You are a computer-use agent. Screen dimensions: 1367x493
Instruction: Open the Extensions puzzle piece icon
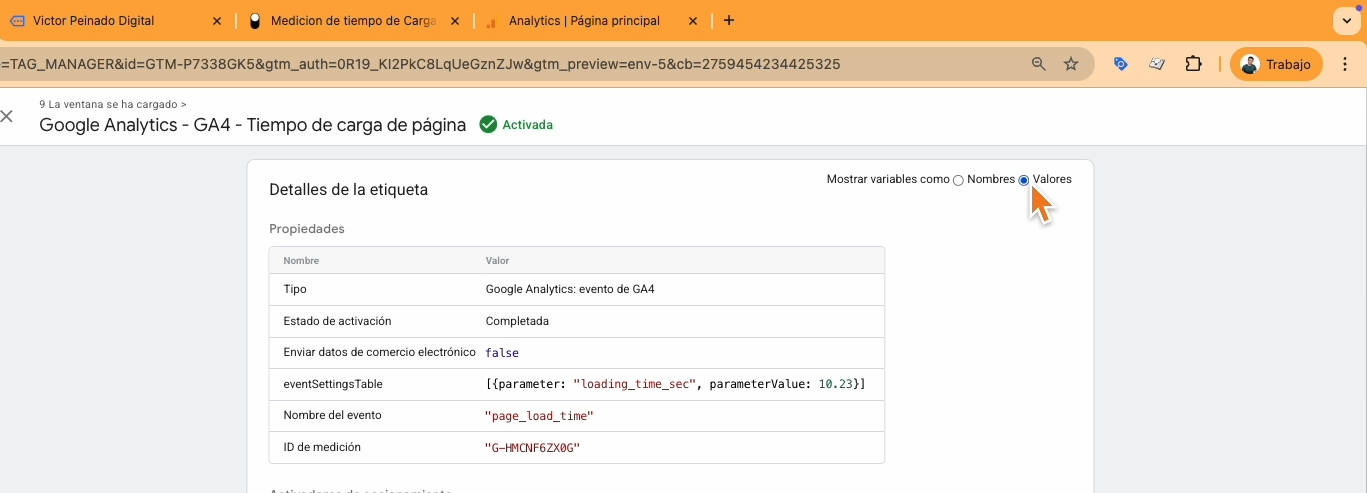click(x=1193, y=64)
